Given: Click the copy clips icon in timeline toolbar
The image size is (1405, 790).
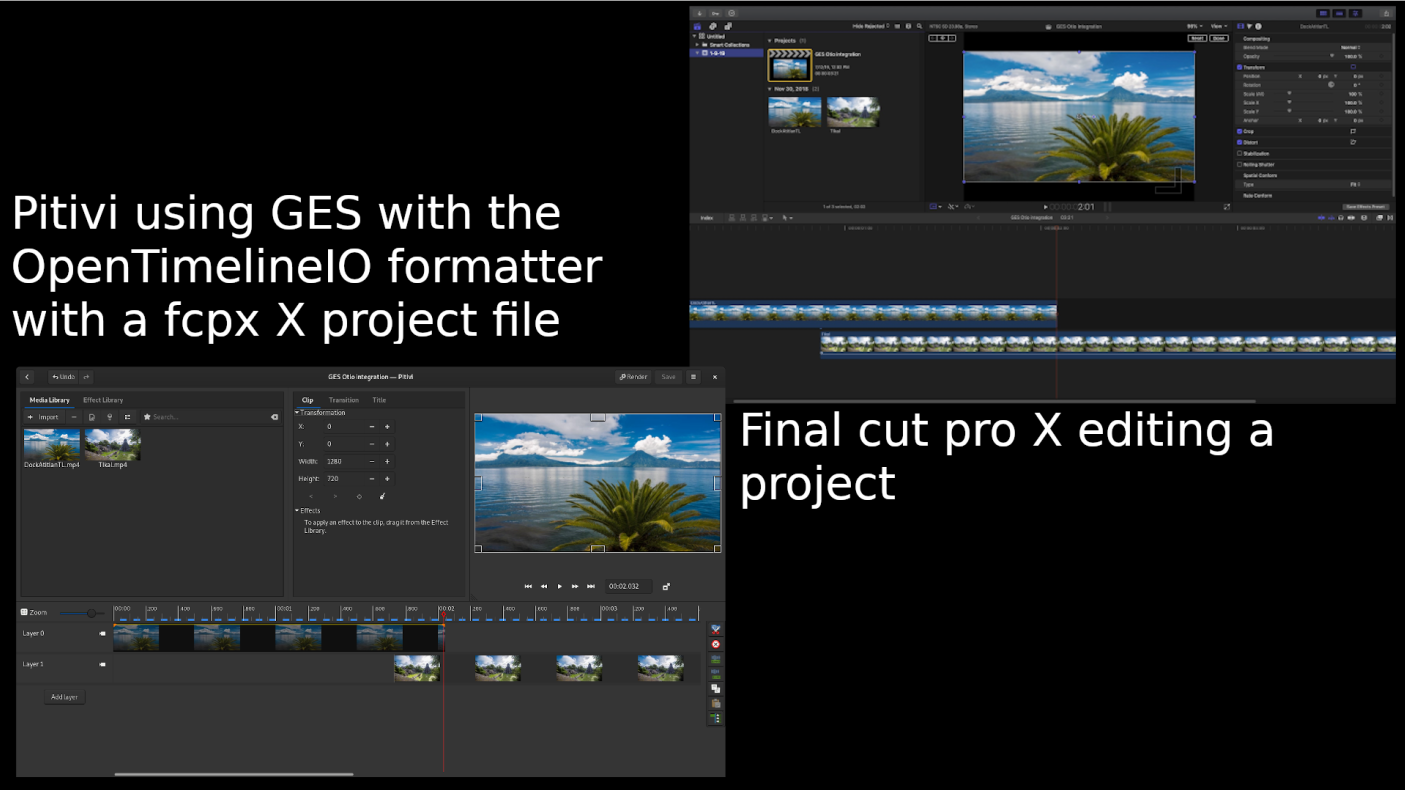Looking at the screenshot, I should pos(715,688).
